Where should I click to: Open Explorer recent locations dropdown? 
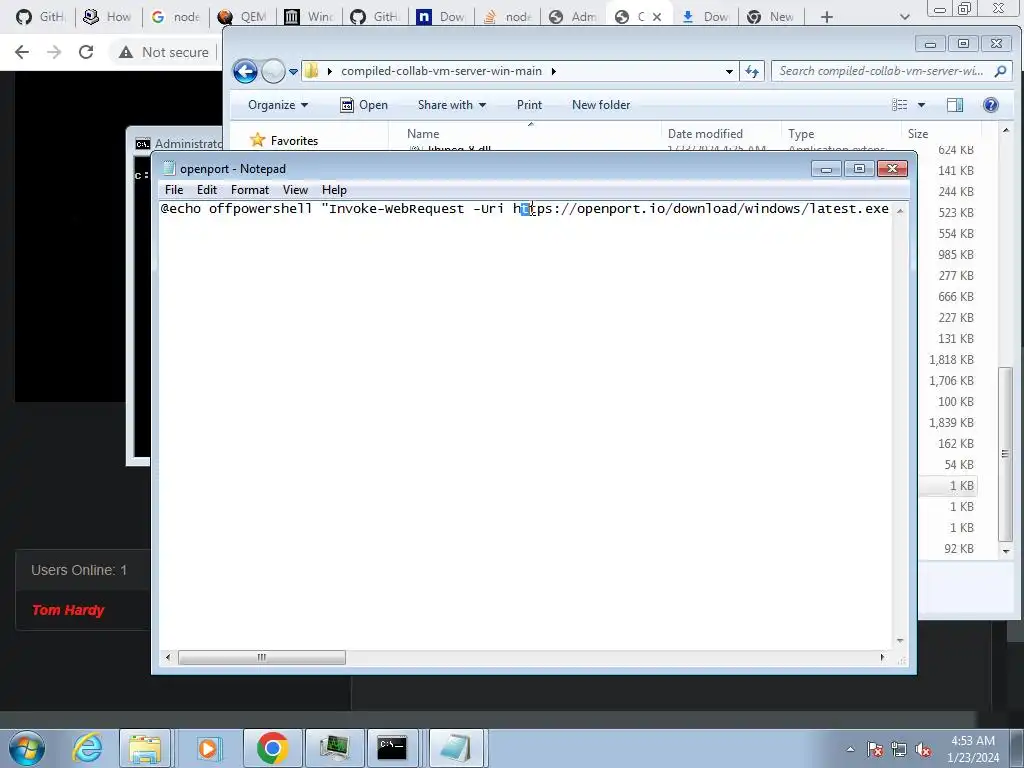pyautogui.click(x=293, y=71)
